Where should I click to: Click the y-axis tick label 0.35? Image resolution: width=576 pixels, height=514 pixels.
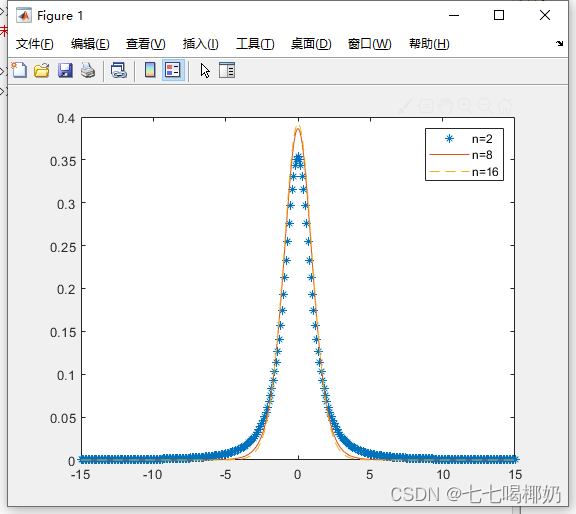pos(63,161)
